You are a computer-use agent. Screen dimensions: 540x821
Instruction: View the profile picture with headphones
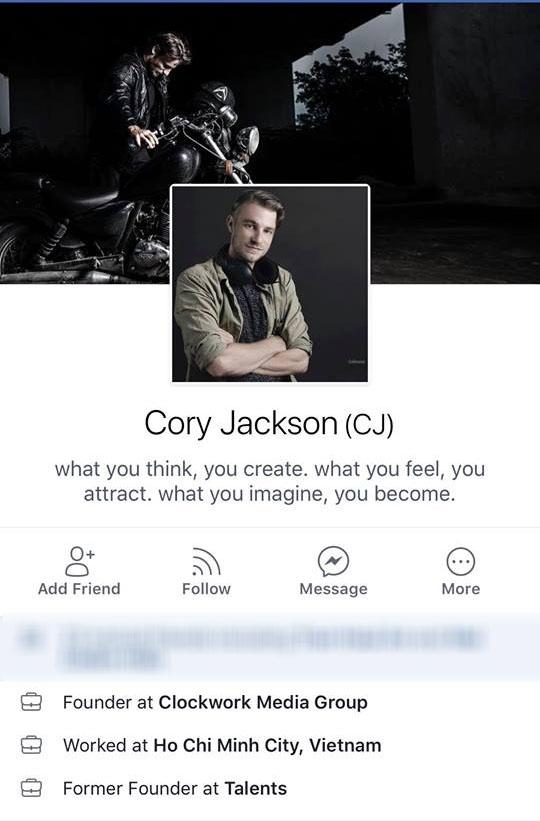[270, 283]
